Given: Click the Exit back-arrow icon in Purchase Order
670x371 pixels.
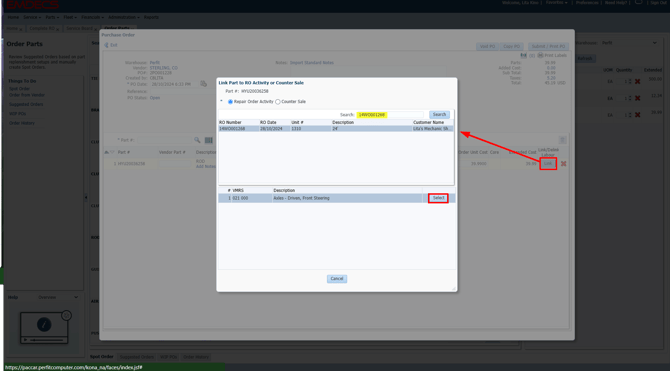Looking at the screenshot, I should coord(106,45).
